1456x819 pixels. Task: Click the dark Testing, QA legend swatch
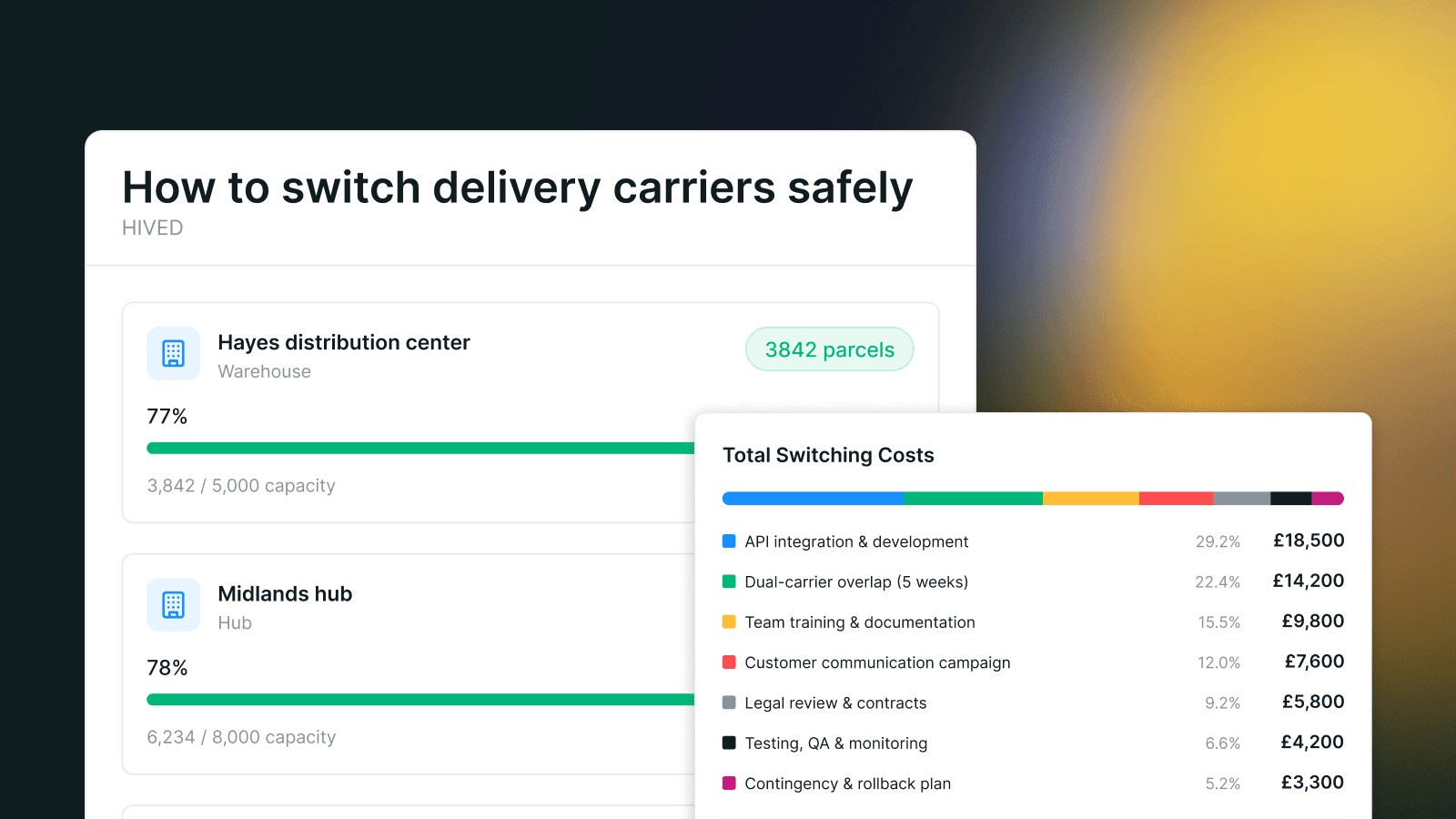click(729, 743)
